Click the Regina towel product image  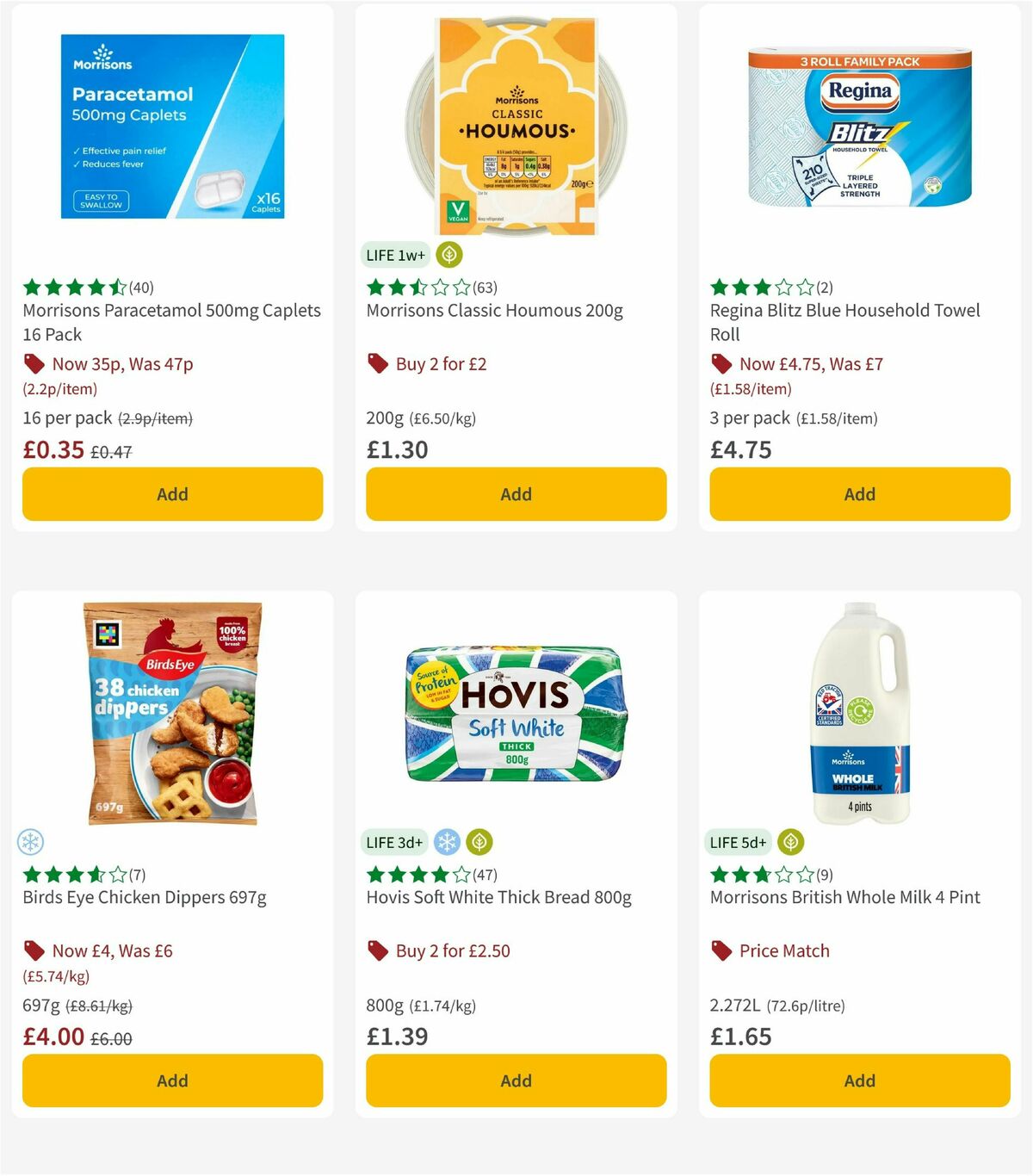(x=859, y=129)
